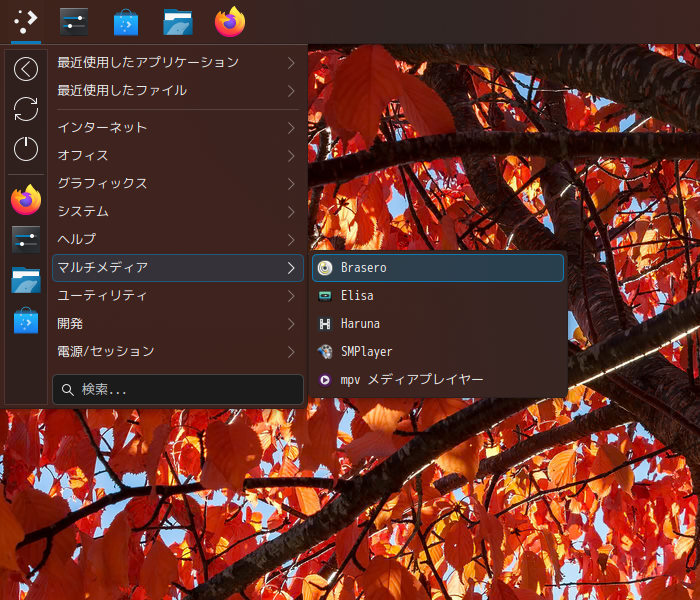This screenshot has width=700, height=600.
Task: Launch SMPlayer from the submenu
Action: tap(438, 352)
